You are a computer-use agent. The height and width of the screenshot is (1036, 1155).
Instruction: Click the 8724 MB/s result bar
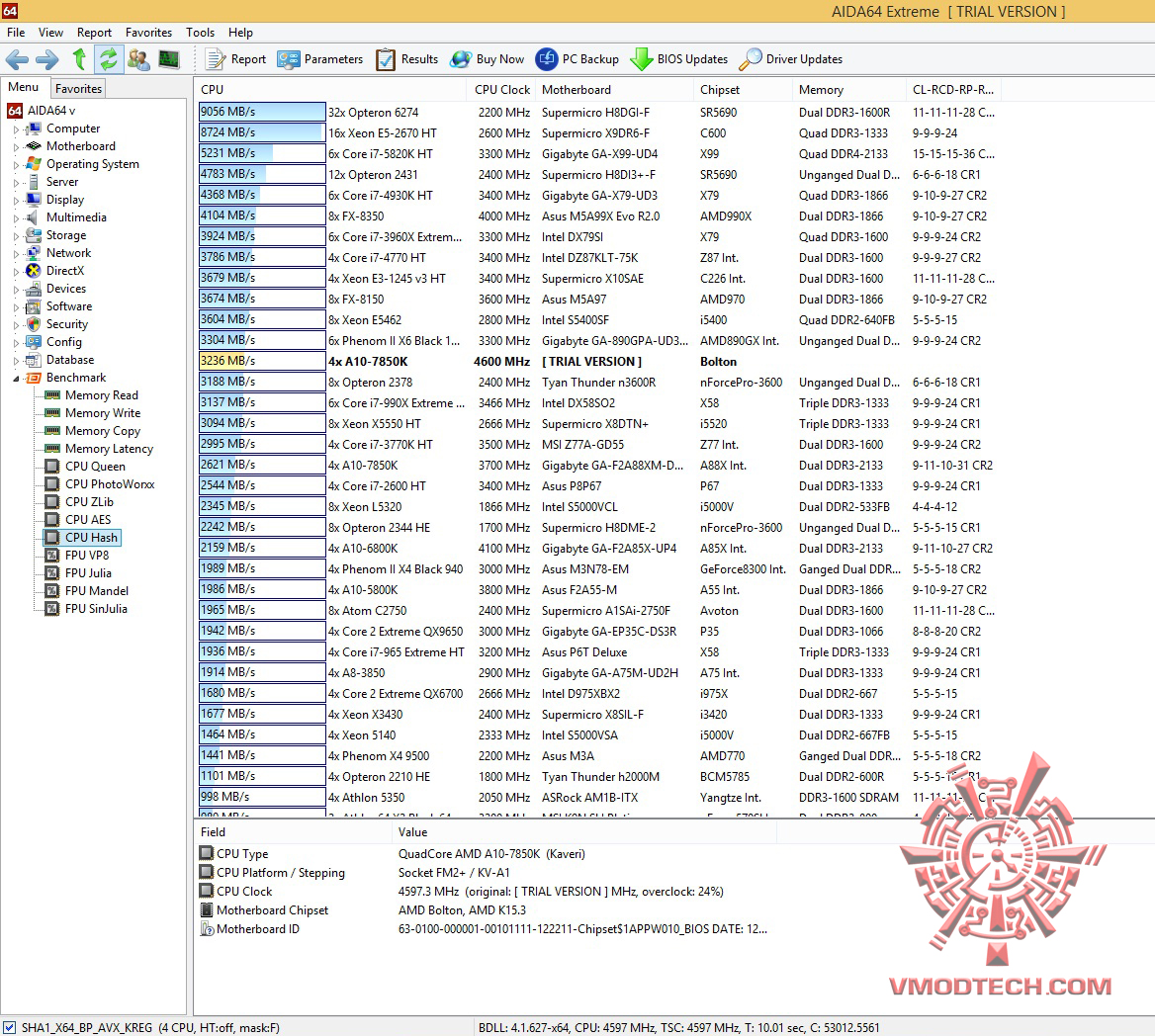click(261, 132)
